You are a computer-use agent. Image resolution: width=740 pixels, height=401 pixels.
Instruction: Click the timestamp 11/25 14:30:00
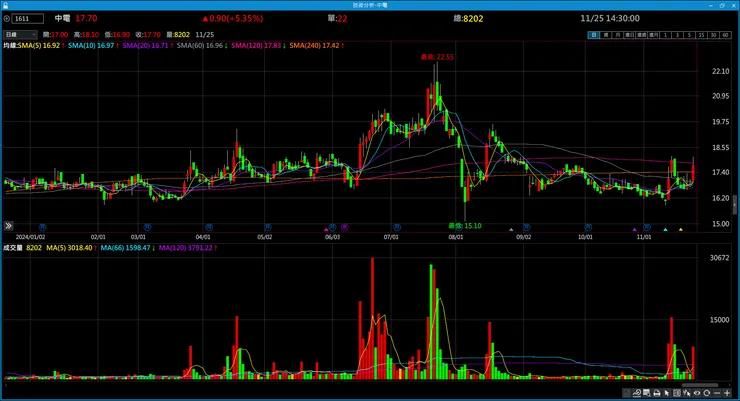click(610, 18)
